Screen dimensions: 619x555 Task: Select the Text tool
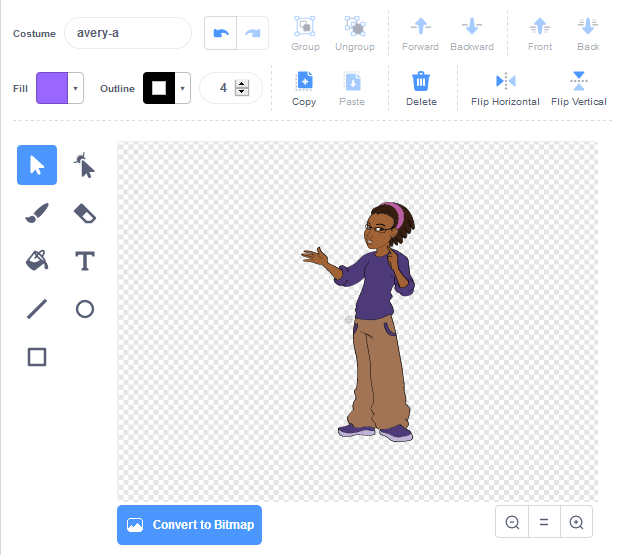click(x=85, y=261)
